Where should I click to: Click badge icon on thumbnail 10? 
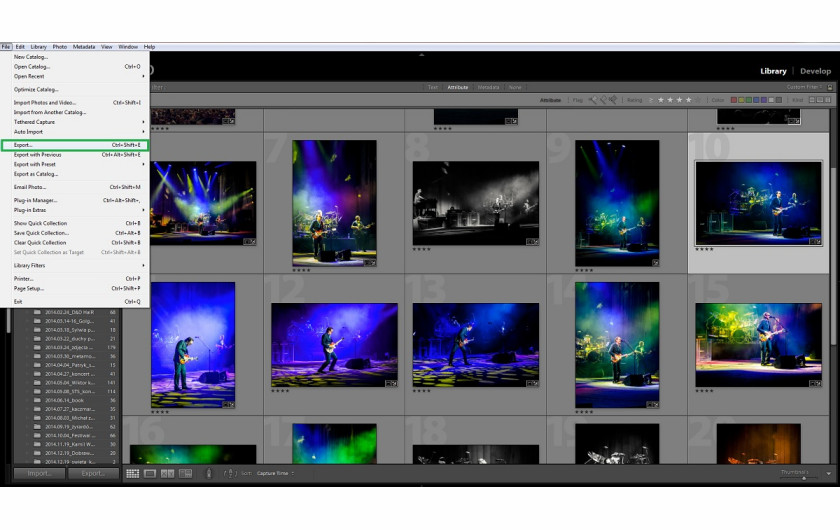tap(815, 242)
